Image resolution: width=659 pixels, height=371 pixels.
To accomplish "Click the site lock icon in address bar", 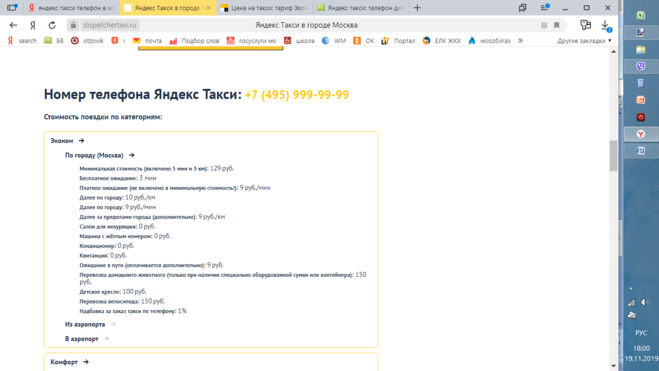I will click(73, 25).
